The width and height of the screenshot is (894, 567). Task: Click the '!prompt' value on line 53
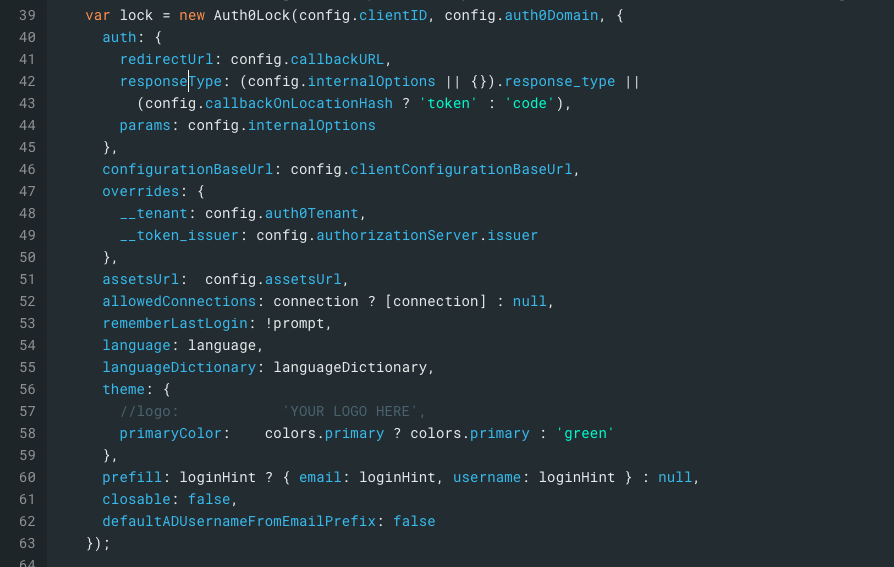pos(295,323)
